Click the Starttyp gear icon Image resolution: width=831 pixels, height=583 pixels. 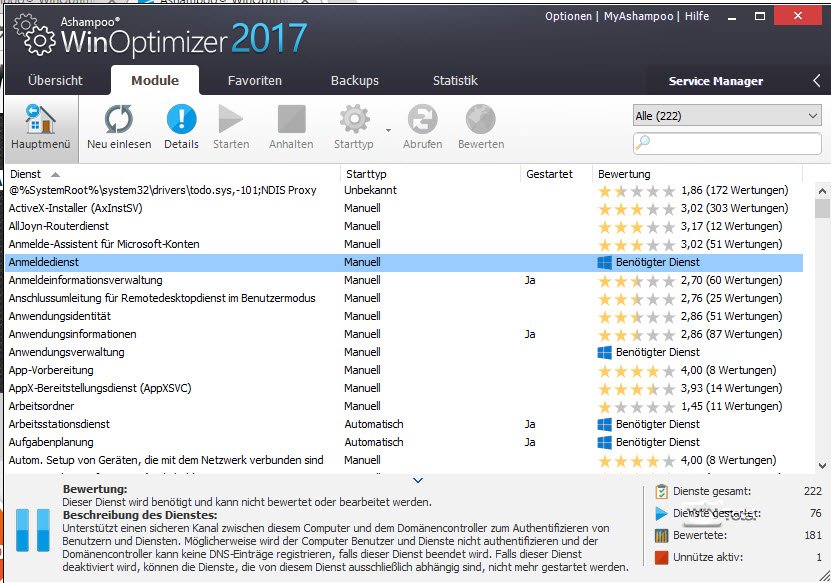click(354, 119)
